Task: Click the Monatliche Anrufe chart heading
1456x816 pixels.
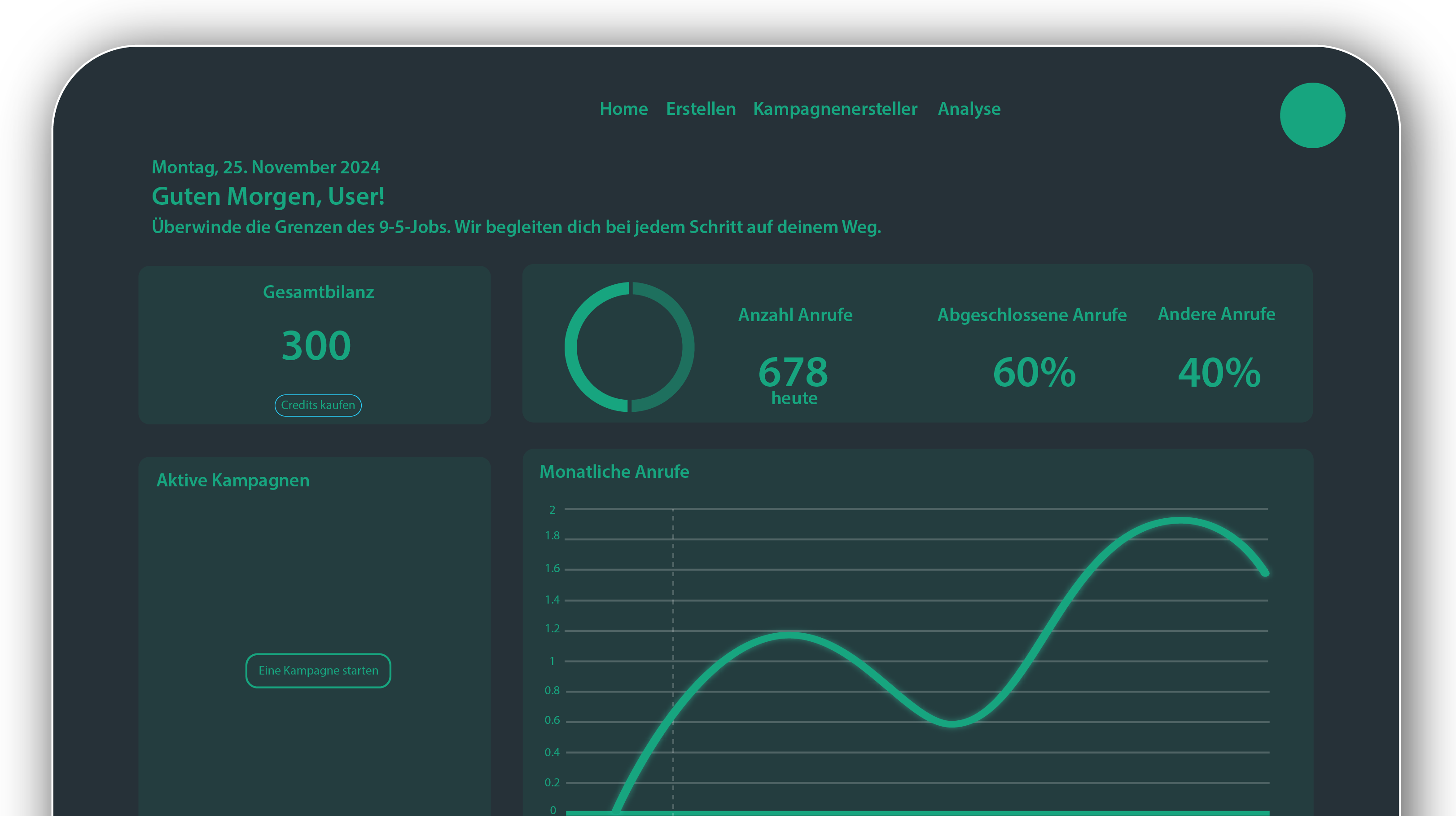Action: click(x=614, y=471)
